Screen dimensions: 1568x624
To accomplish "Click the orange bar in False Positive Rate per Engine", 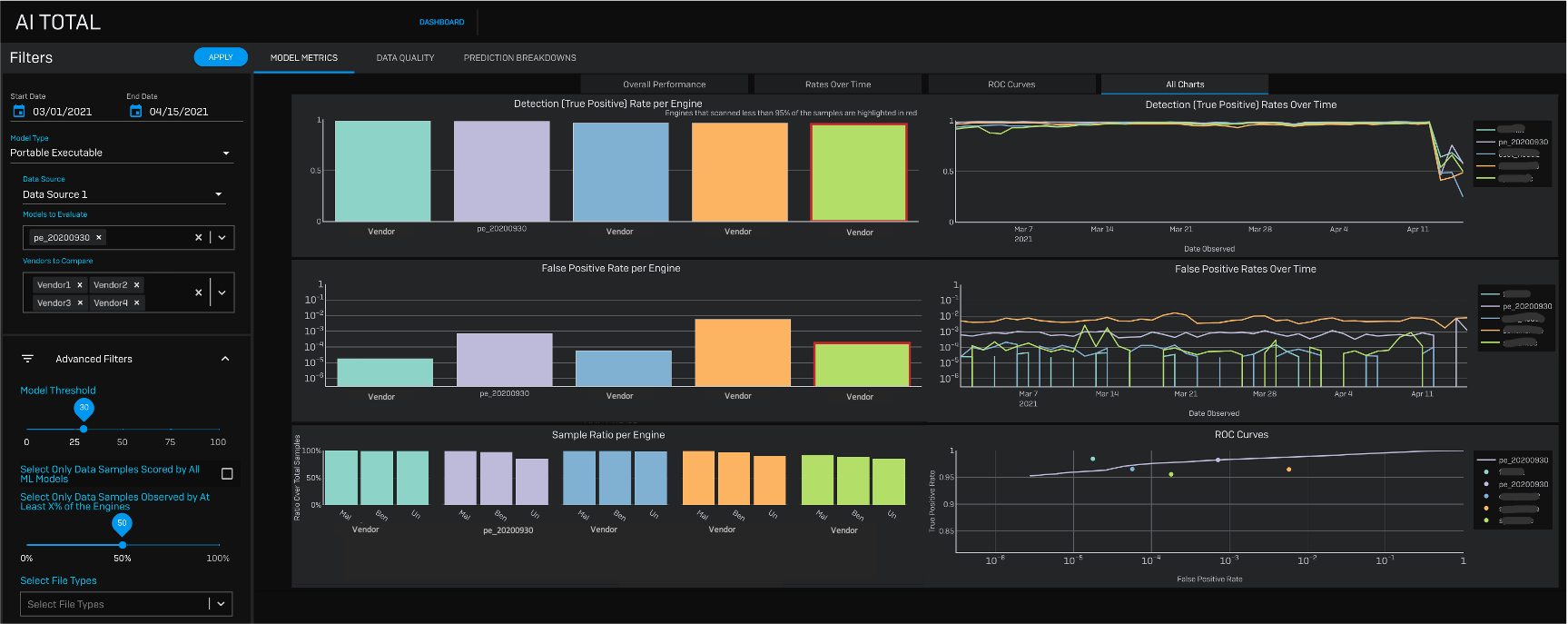I will [743, 352].
